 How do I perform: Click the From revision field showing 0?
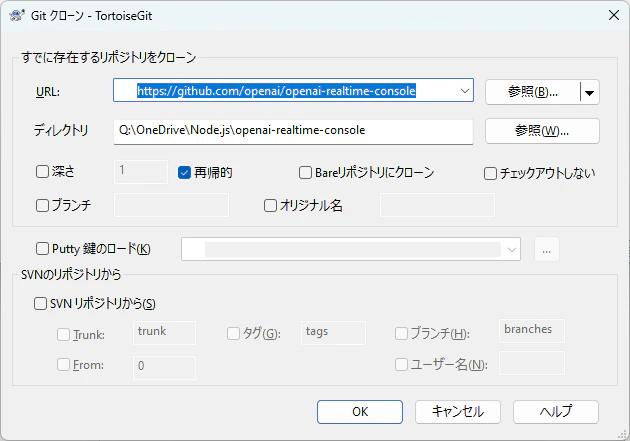click(164, 367)
